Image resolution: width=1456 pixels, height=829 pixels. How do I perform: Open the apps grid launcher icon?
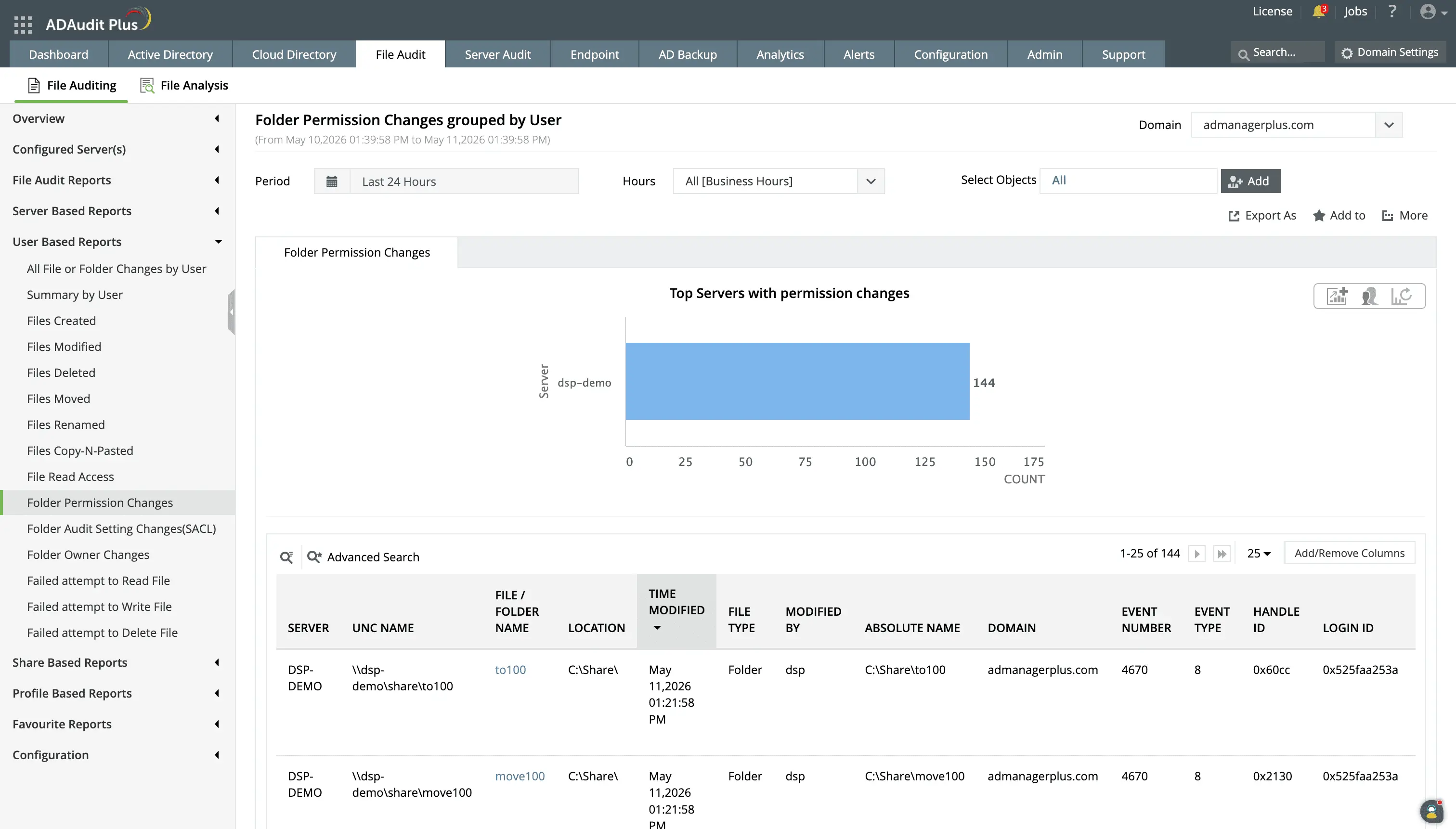coord(23,25)
